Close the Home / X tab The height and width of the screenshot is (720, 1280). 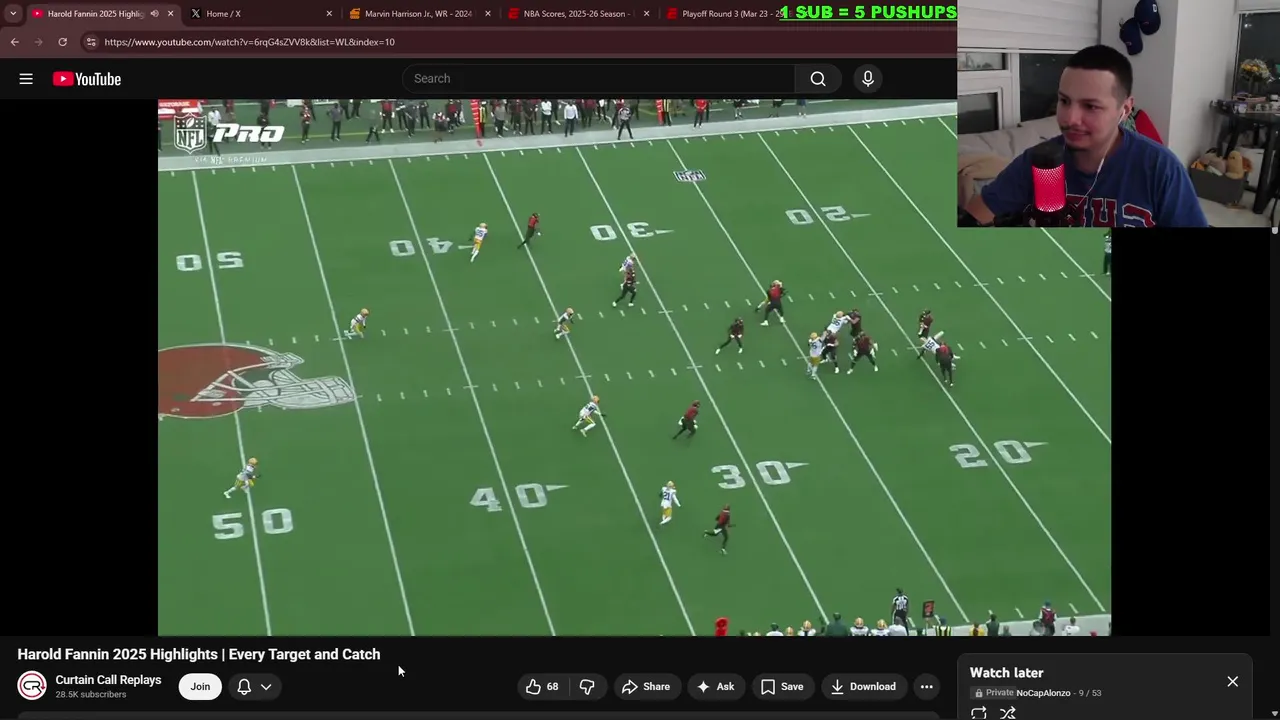point(329,14)
